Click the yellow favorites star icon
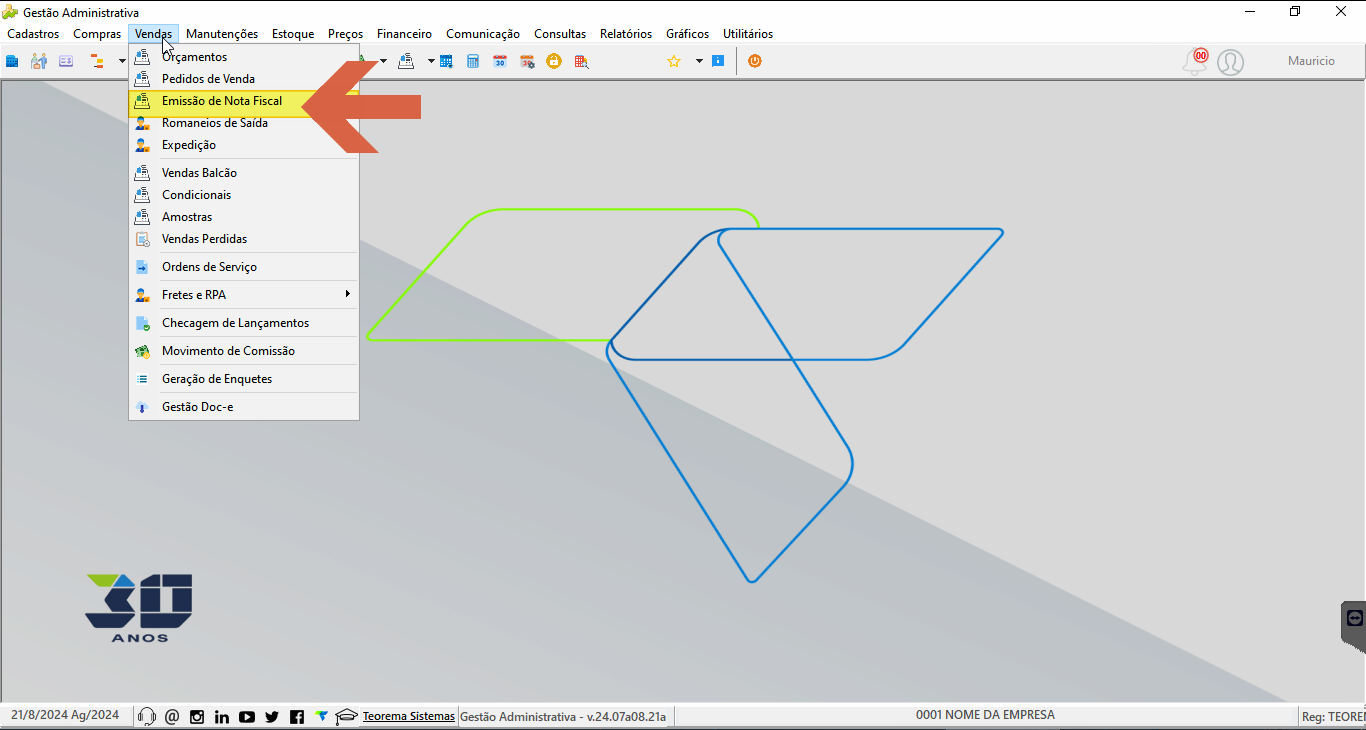Viewport: 1366px width, 730px height. (x=674, y=61)
